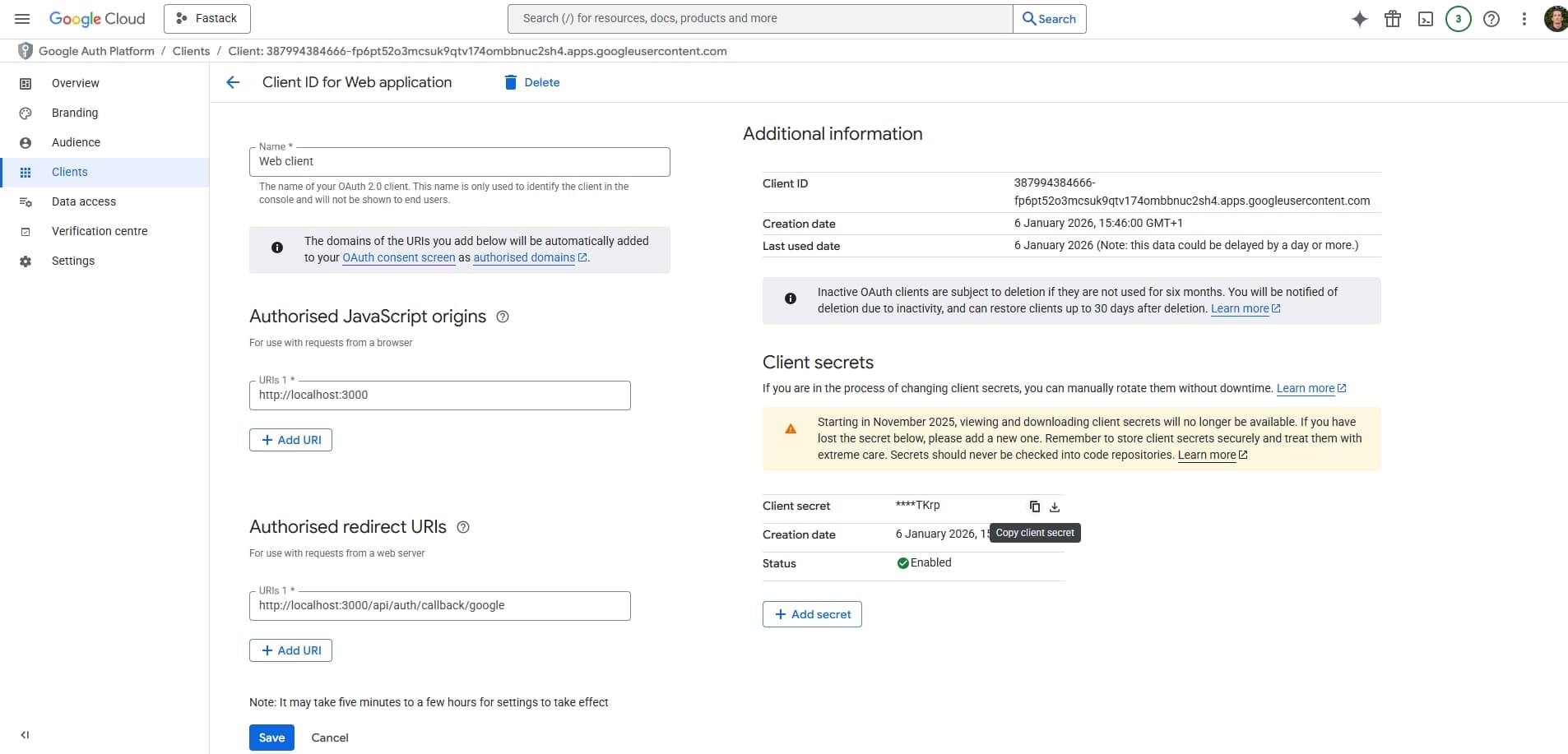Activate Cloud Shell terminal icon
This screenshot has height=754, width=1568.
coord(1426,19)
